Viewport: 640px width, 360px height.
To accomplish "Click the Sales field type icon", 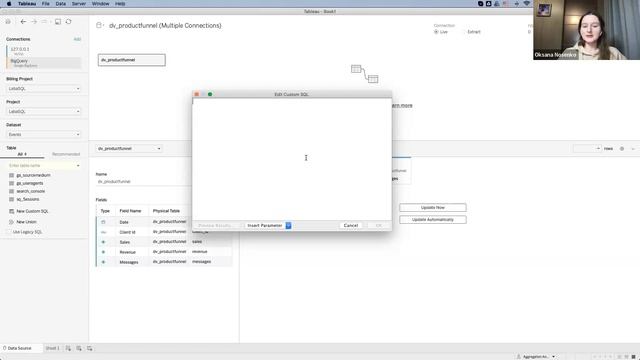I will coord(103,242).
